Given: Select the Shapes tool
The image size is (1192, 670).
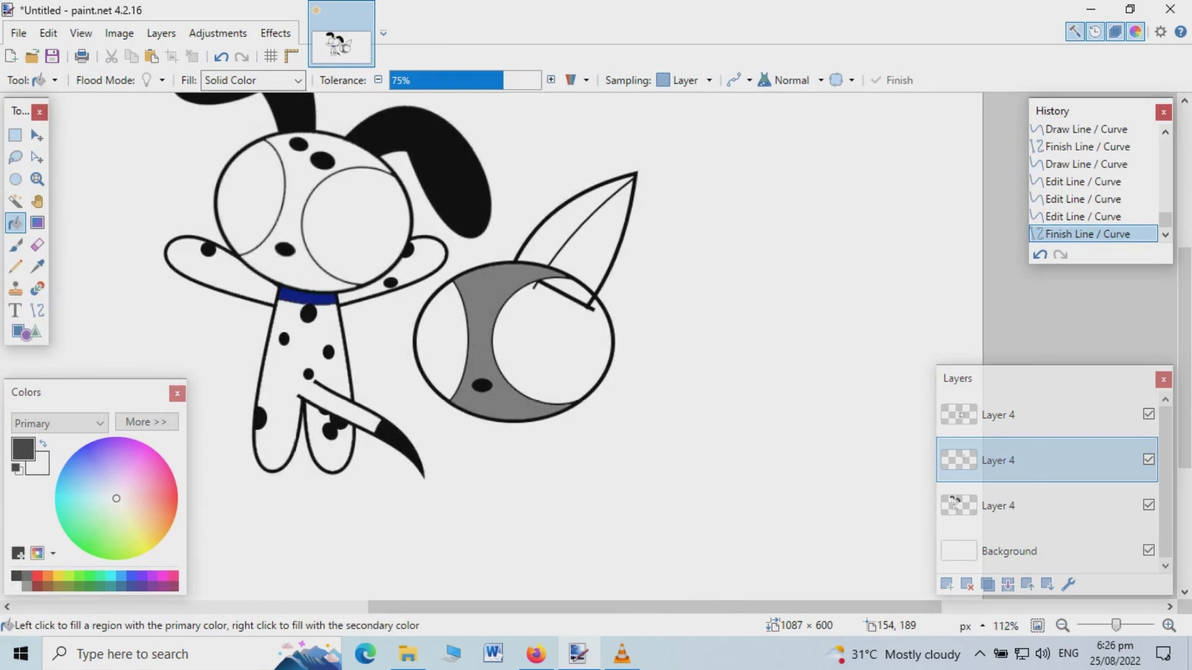Looking at the screenshot, I should (x=26, y=332).
